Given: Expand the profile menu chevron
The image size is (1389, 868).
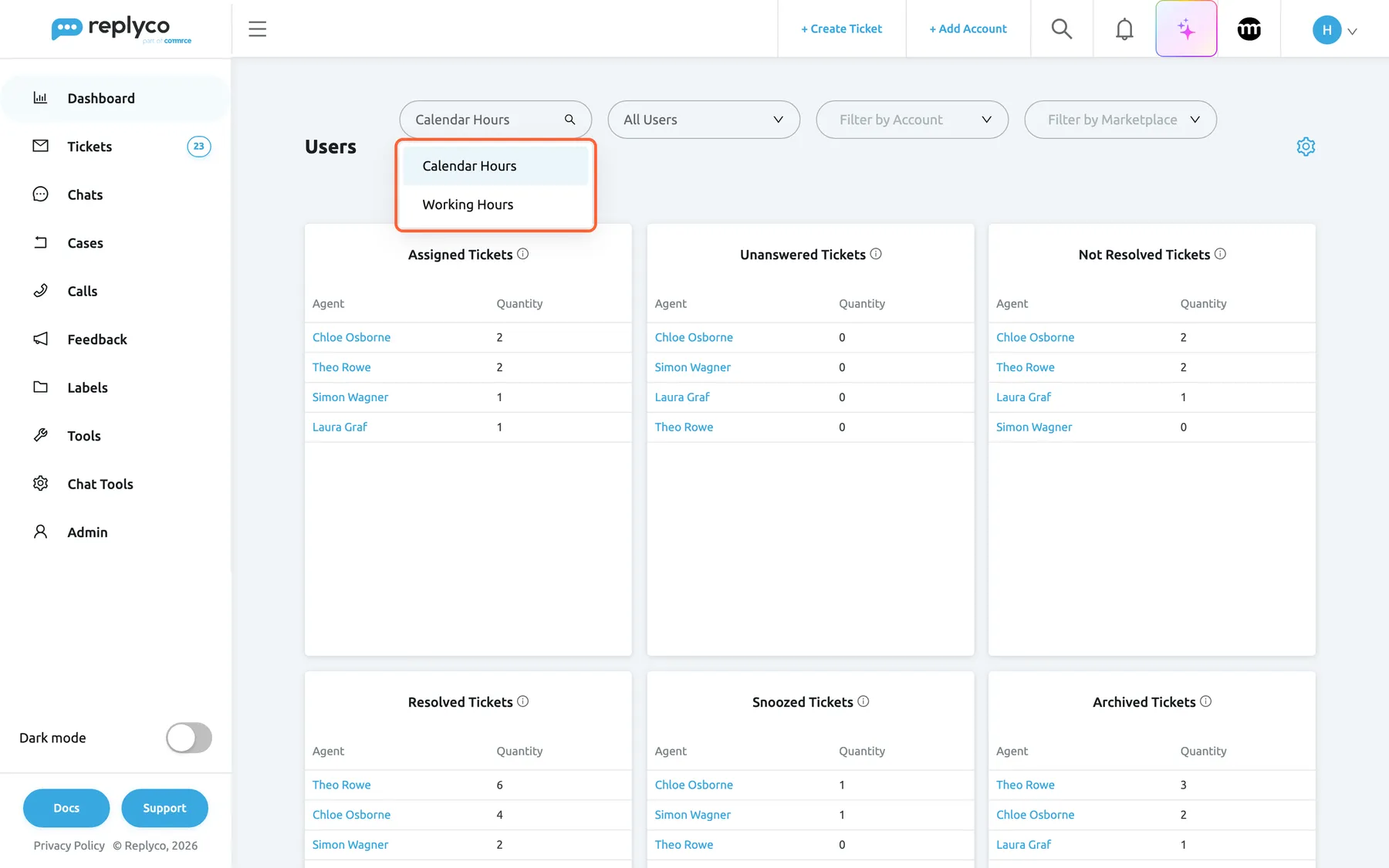Looking at the screenshot, I should point(1352,32).
